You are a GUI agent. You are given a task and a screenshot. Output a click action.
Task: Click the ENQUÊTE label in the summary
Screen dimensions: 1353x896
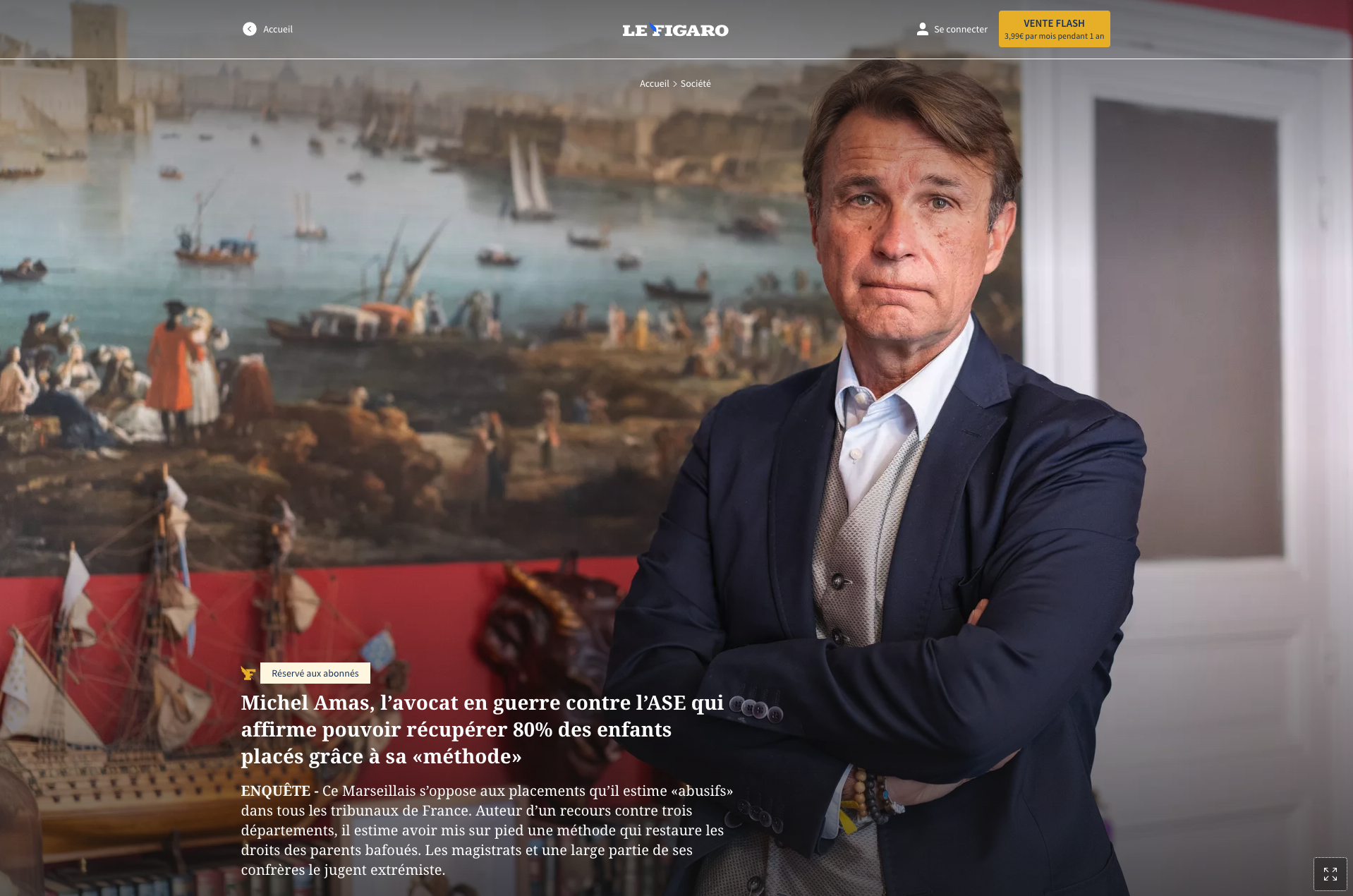tap(276, 791)
